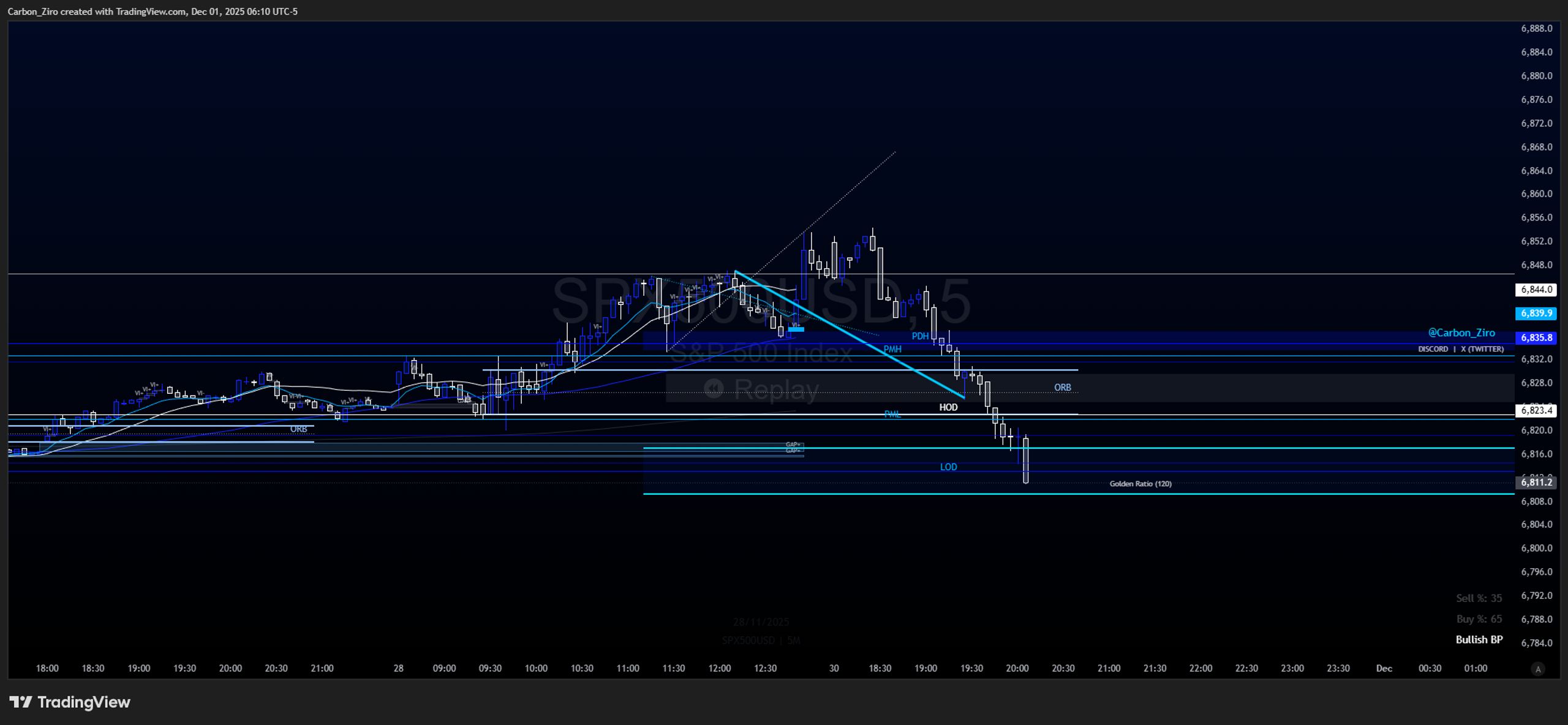The width and height of the screenshot is (1568, 725).
Task: Click the 'Buy %: 65' readout
Action: click(x=1479, y=619)
